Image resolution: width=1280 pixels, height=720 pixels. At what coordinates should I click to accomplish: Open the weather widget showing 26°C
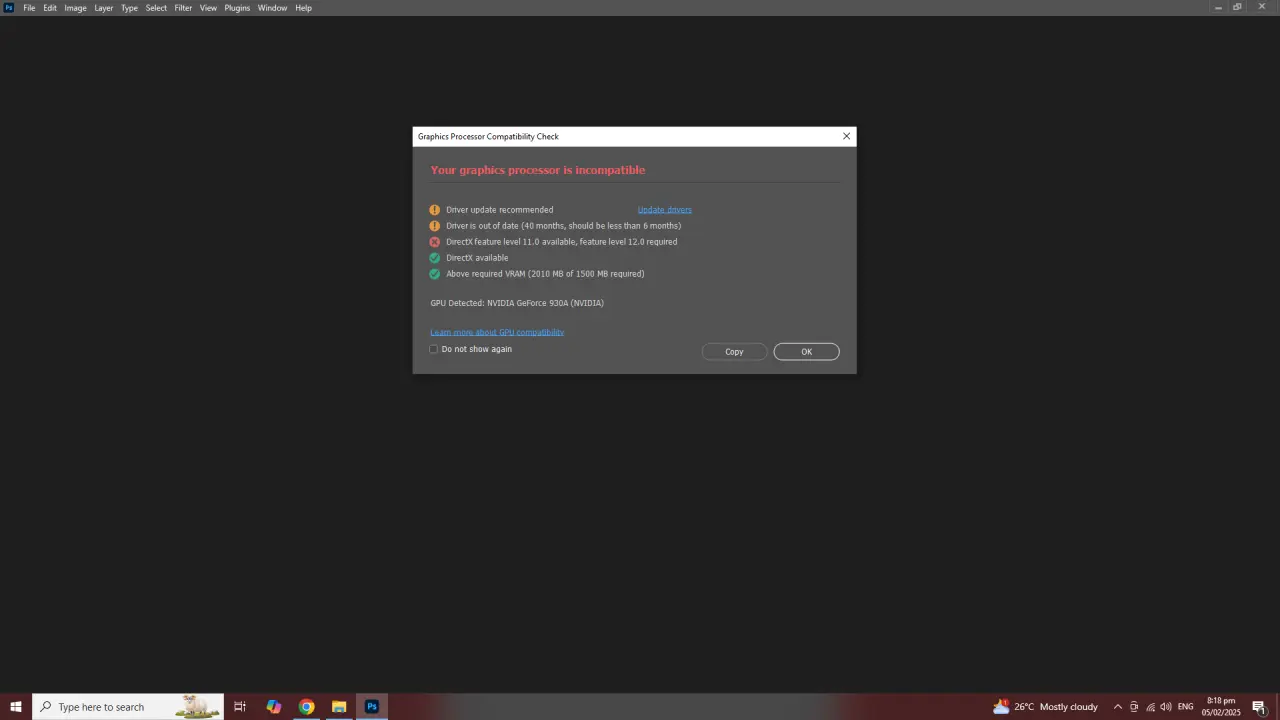[x=1045, y=707]
